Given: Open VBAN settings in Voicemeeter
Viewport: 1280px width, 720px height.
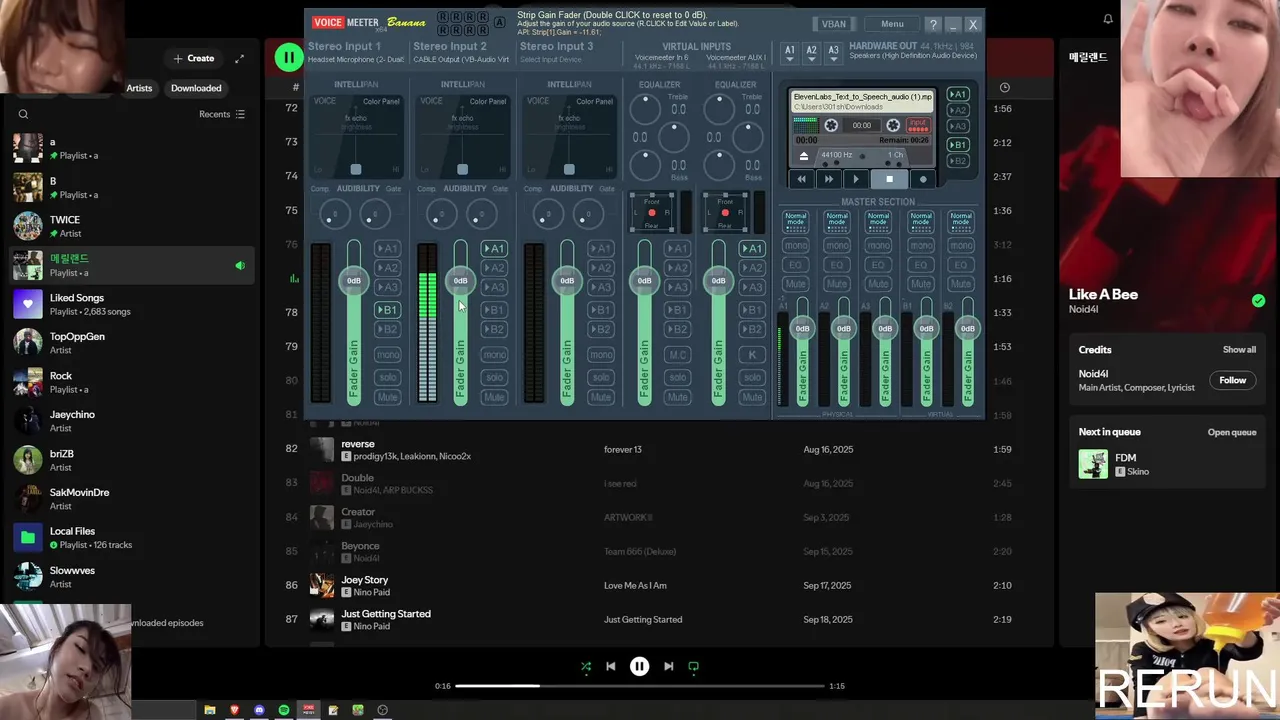Looking at the screenshot, I should [x=833, y=24].
